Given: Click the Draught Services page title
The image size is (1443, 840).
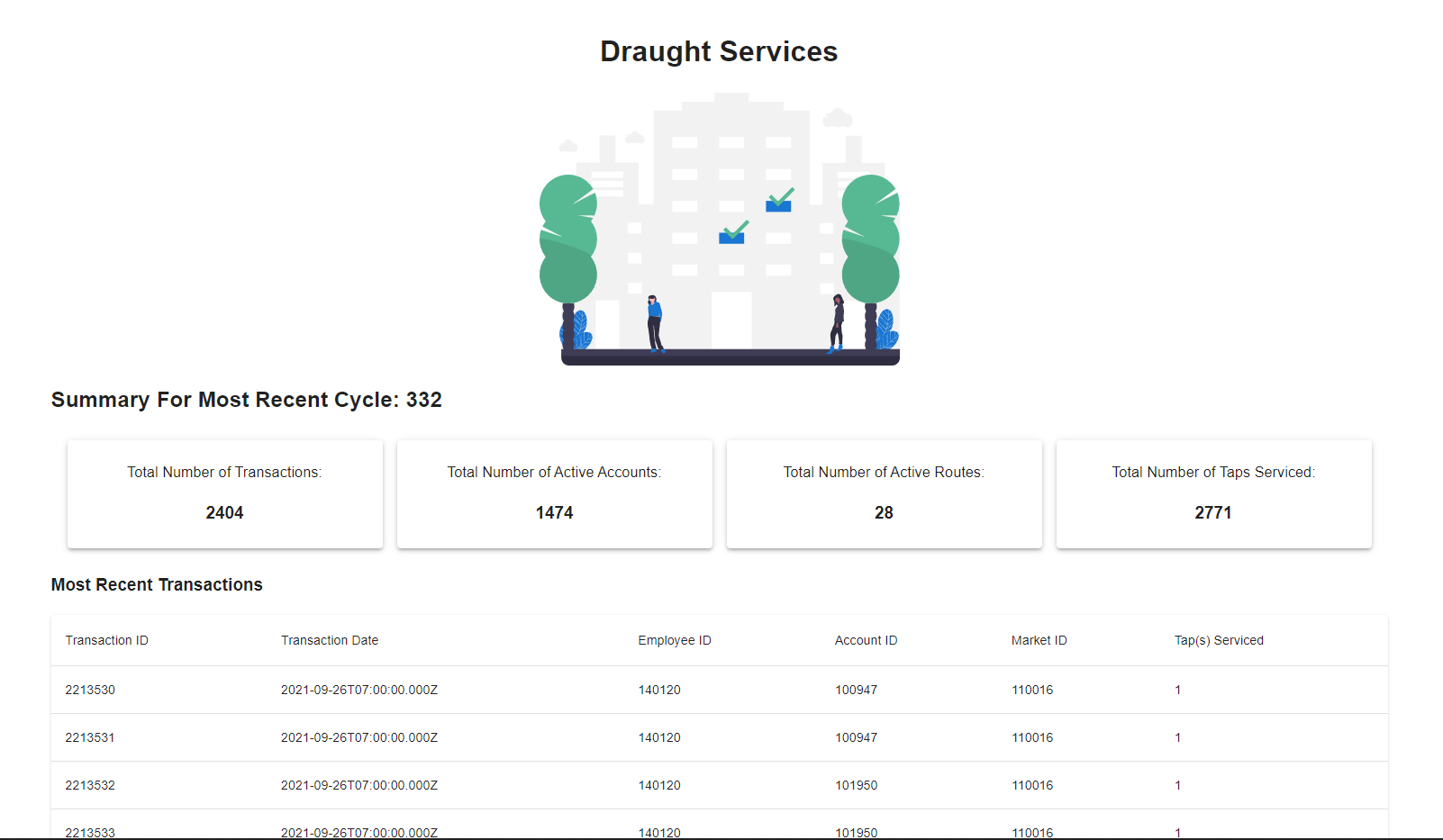Looking at the screenshot, I should pyautogui.click(x=719, y=52).
